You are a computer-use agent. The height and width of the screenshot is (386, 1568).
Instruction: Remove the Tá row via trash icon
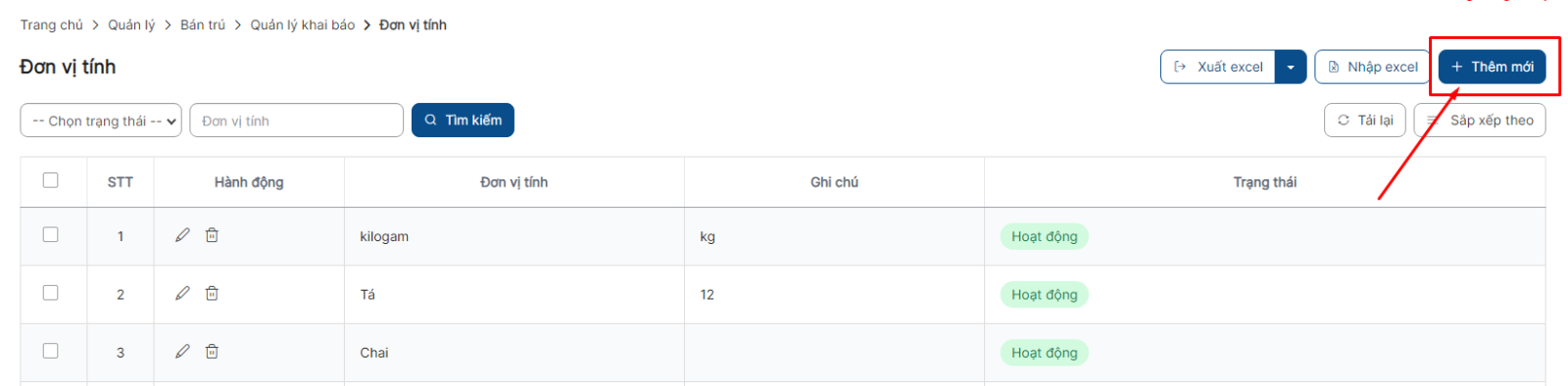(x=212, y=293)
